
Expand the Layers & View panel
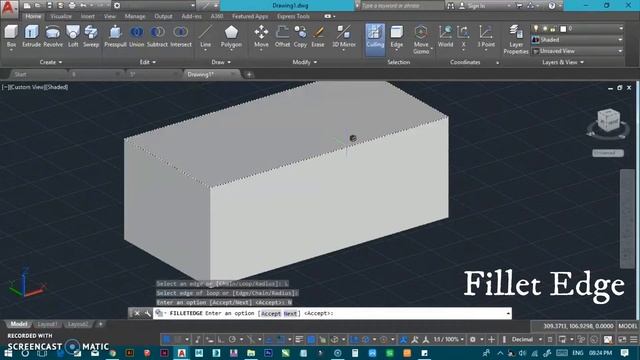pyautogui.click(x=563, y=62)
